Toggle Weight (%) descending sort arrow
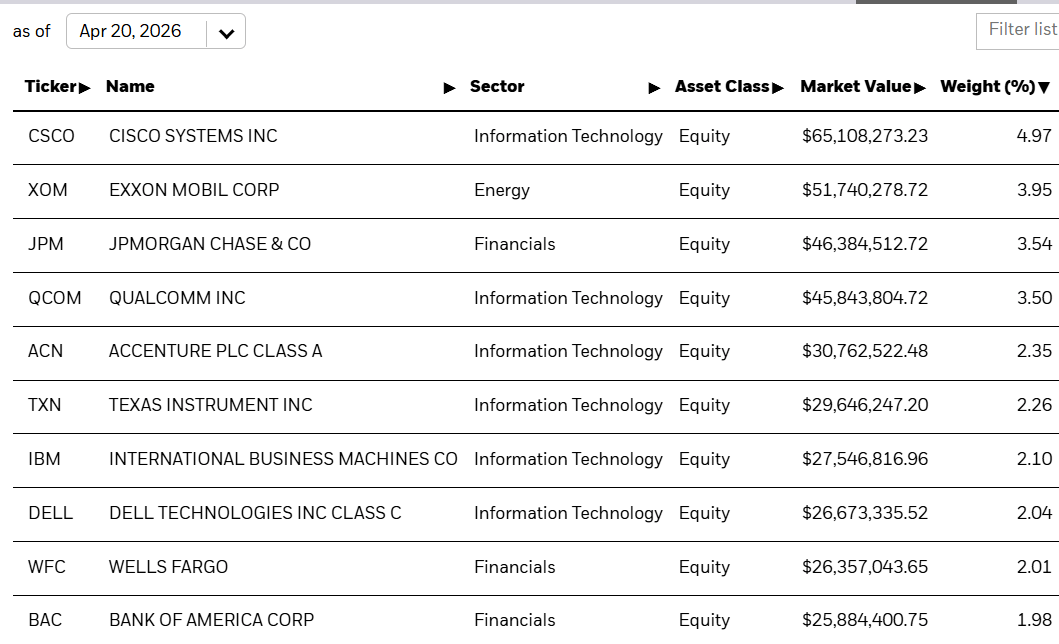Screen dimensions: 1059x644 [x=1044, y=88]
